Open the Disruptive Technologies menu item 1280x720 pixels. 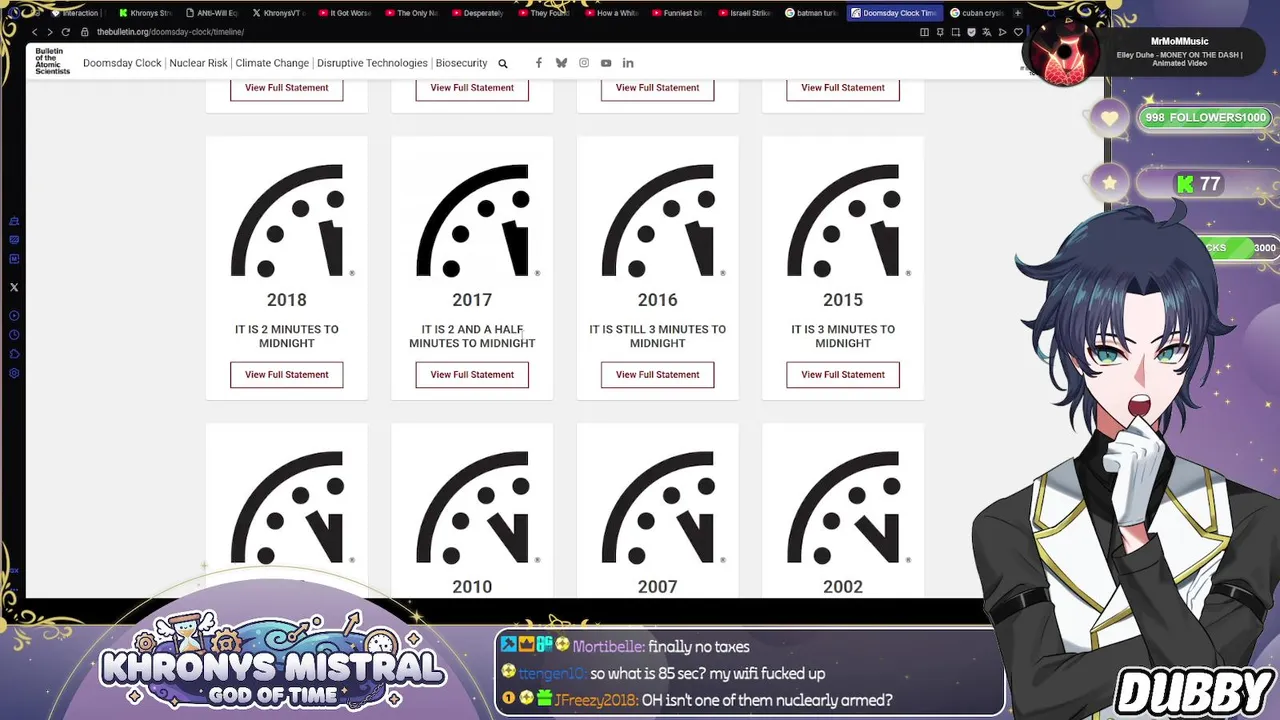(372, 63)
